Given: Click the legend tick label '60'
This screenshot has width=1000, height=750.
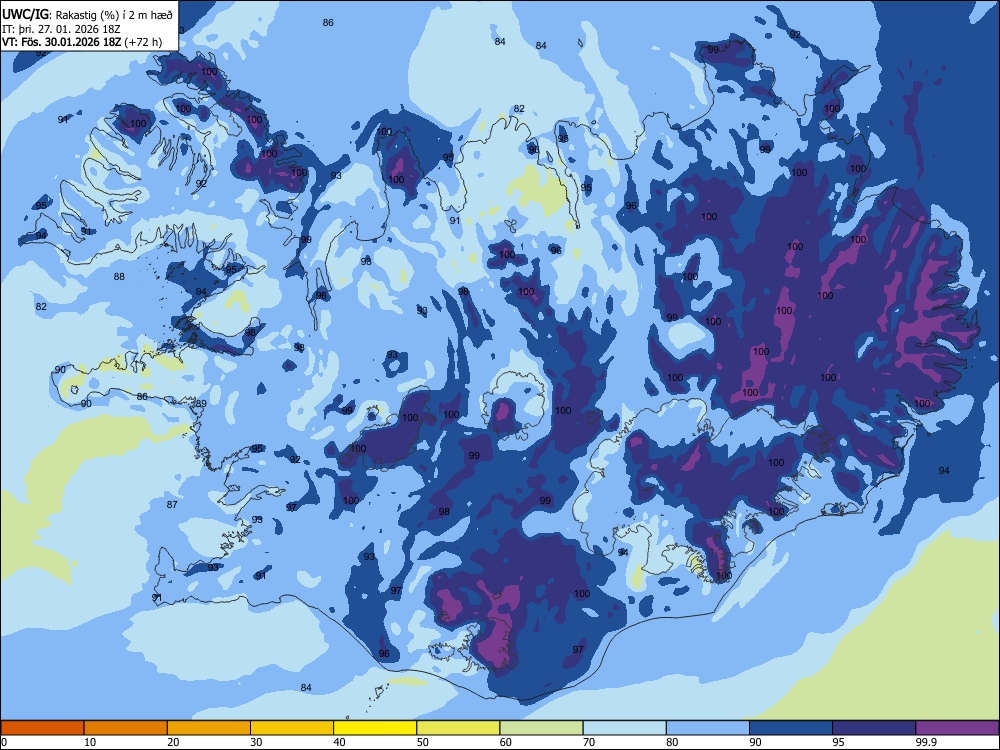Looking at the screenshot, I should click(506, 742).
